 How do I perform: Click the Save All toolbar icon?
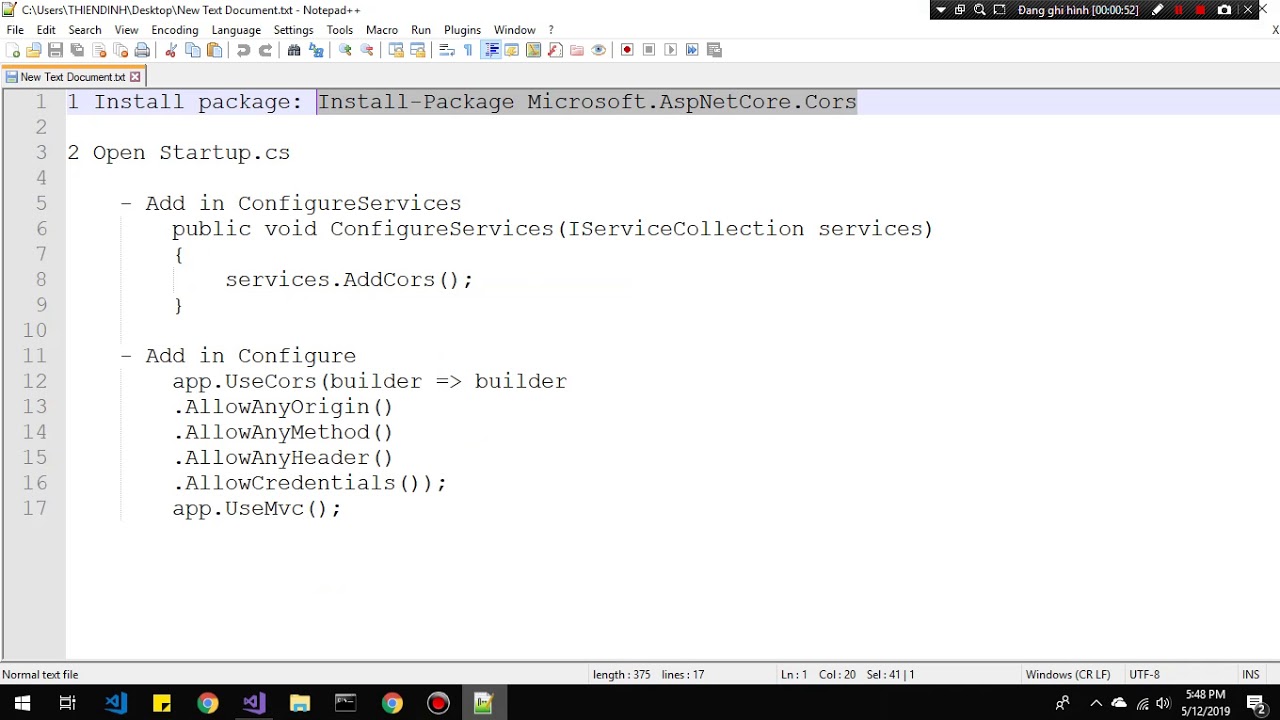pyautogui.click(x=77, y=50)
